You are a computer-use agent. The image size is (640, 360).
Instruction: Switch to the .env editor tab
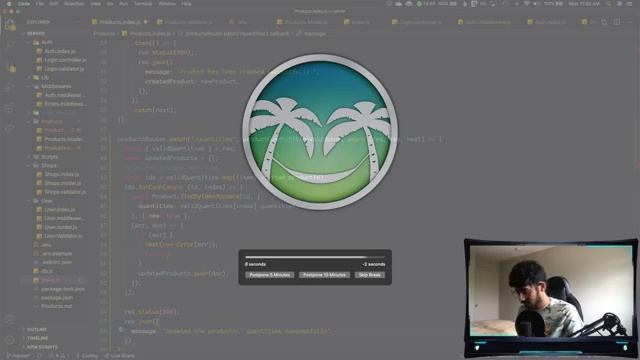(238, 22)
